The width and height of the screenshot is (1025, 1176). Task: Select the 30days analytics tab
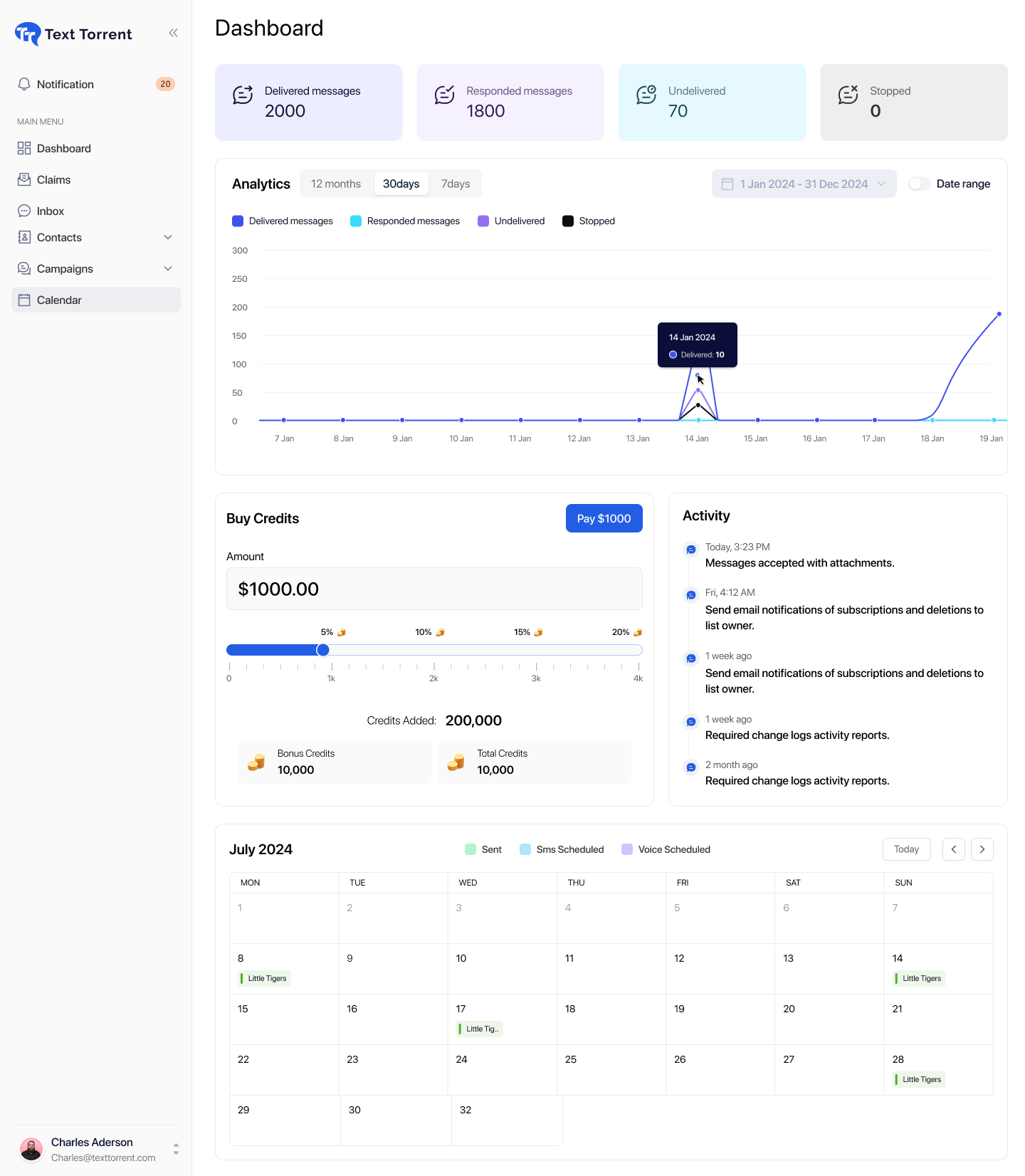[x=401, y=184]
